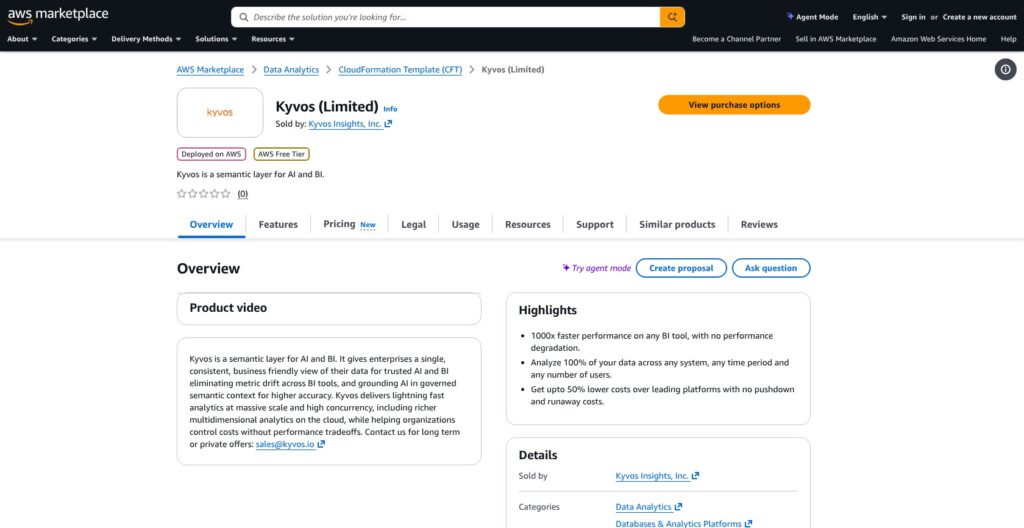1024x528 pixels.
Task: Expand the Resources menu in navigation bar
Action: click(x=273, y=39)
